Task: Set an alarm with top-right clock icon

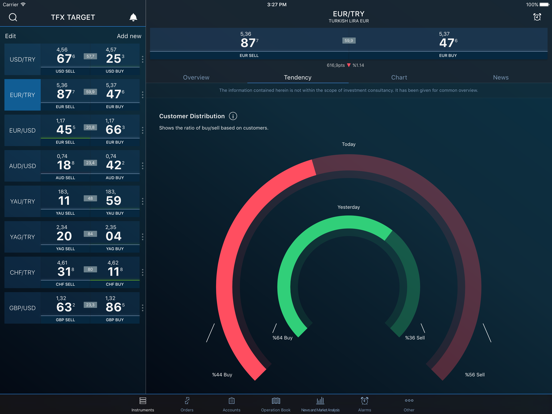Action: click(537, 17)
